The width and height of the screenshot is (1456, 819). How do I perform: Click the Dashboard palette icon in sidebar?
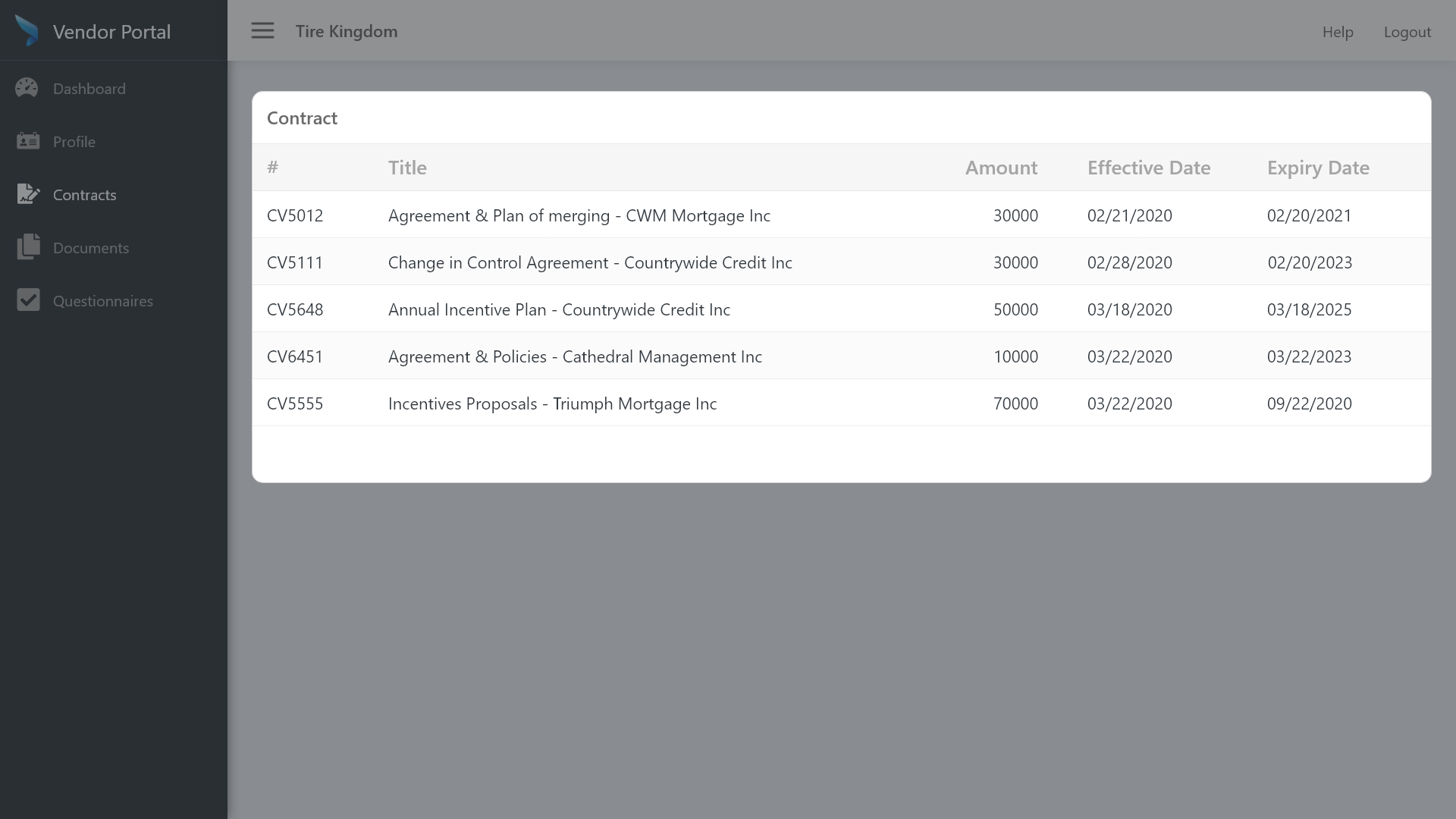(27, 87)
